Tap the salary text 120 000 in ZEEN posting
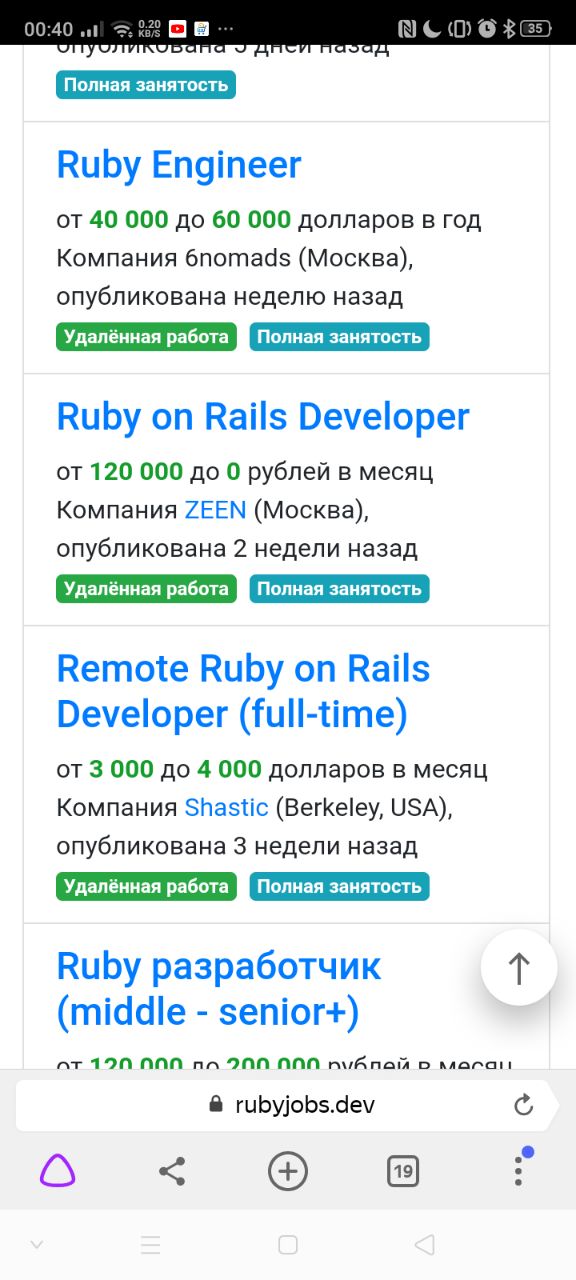 coord(136,471)
